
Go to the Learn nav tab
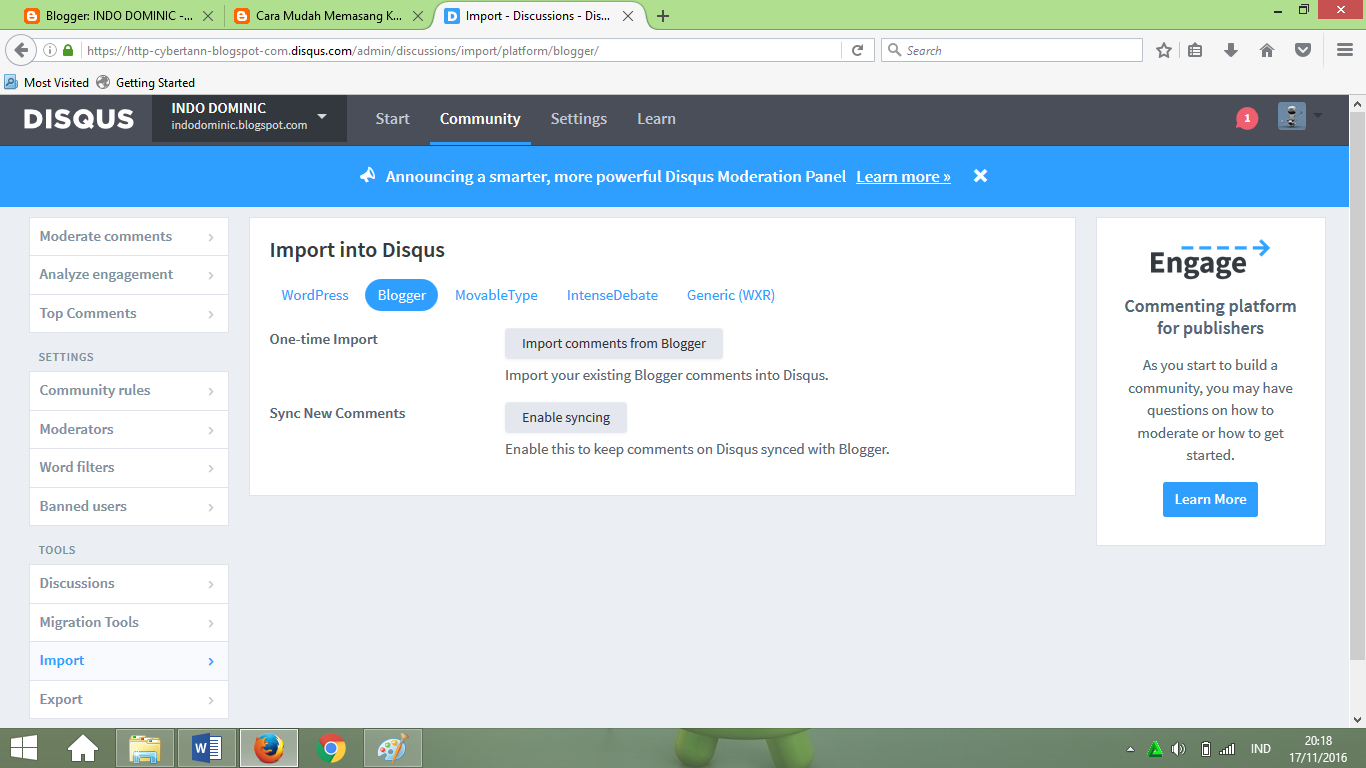656,119
